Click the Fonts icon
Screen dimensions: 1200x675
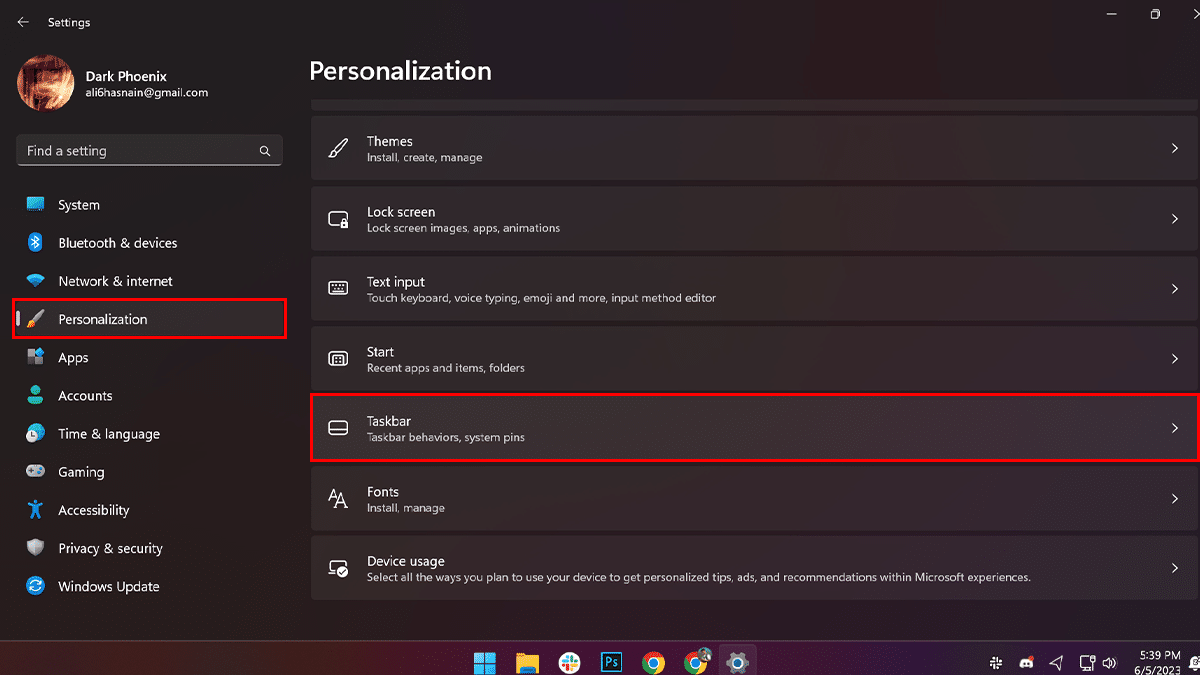click(x=338, y=499)
